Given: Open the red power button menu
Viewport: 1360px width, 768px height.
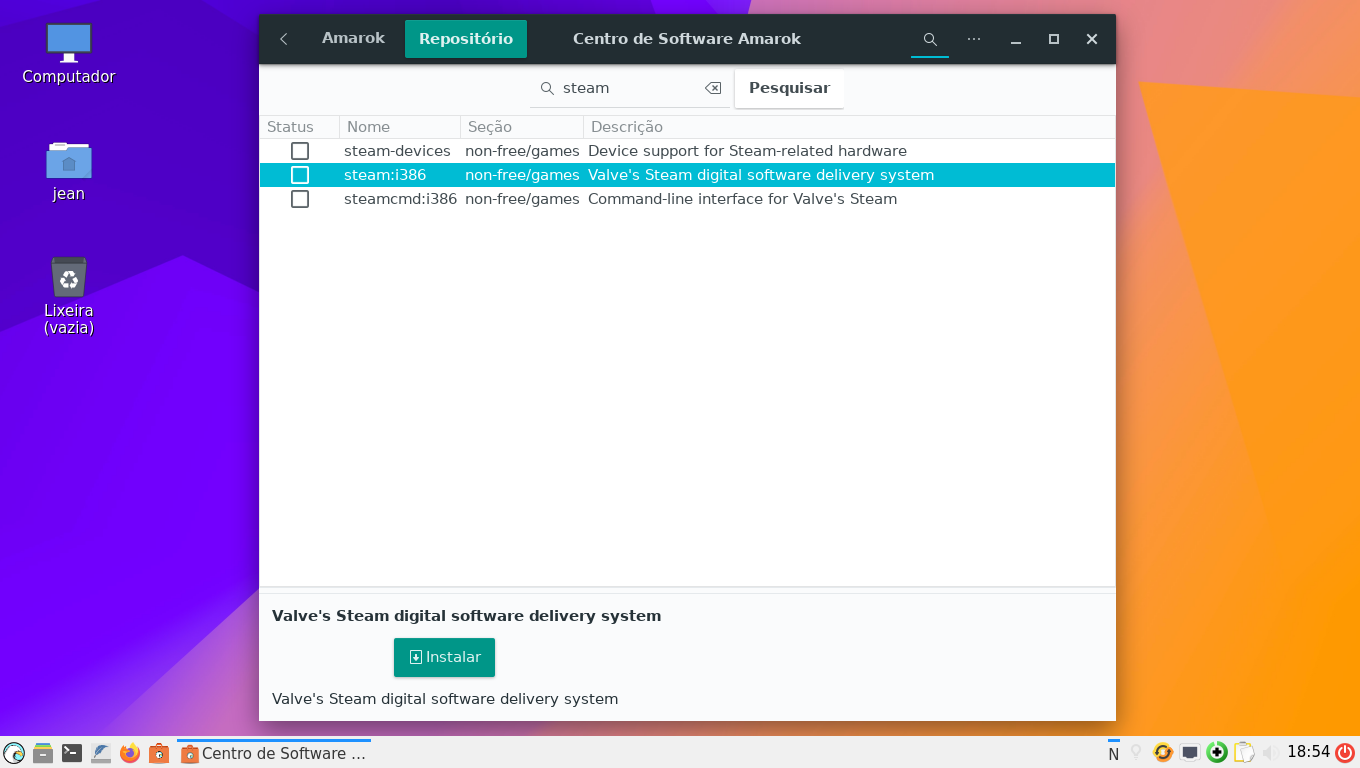Looking at the screenshot, I should point(1345,752).
